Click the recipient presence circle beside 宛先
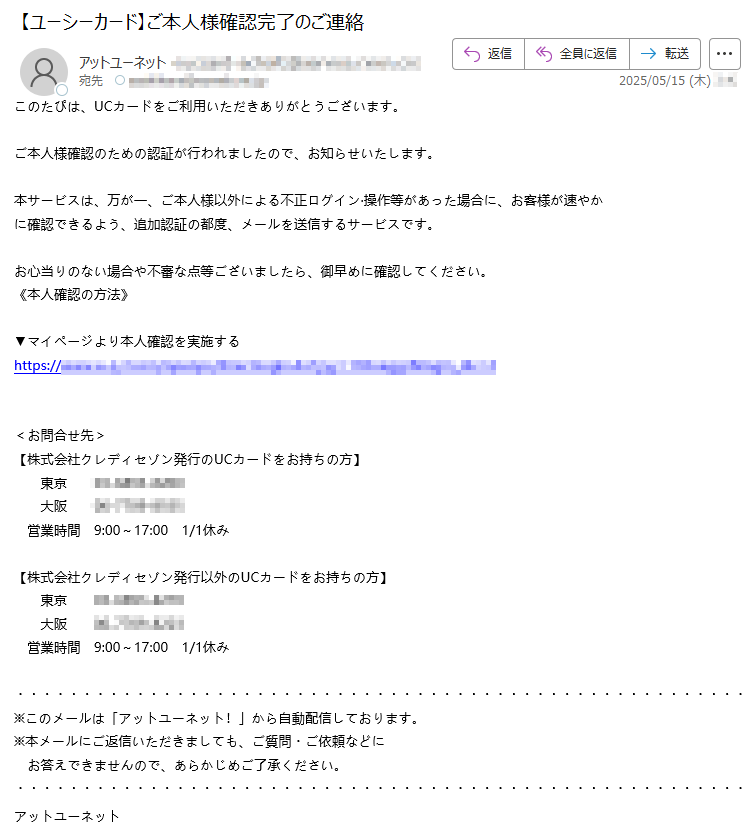Screen dimensions: 742x831 (x=120, y=81)
